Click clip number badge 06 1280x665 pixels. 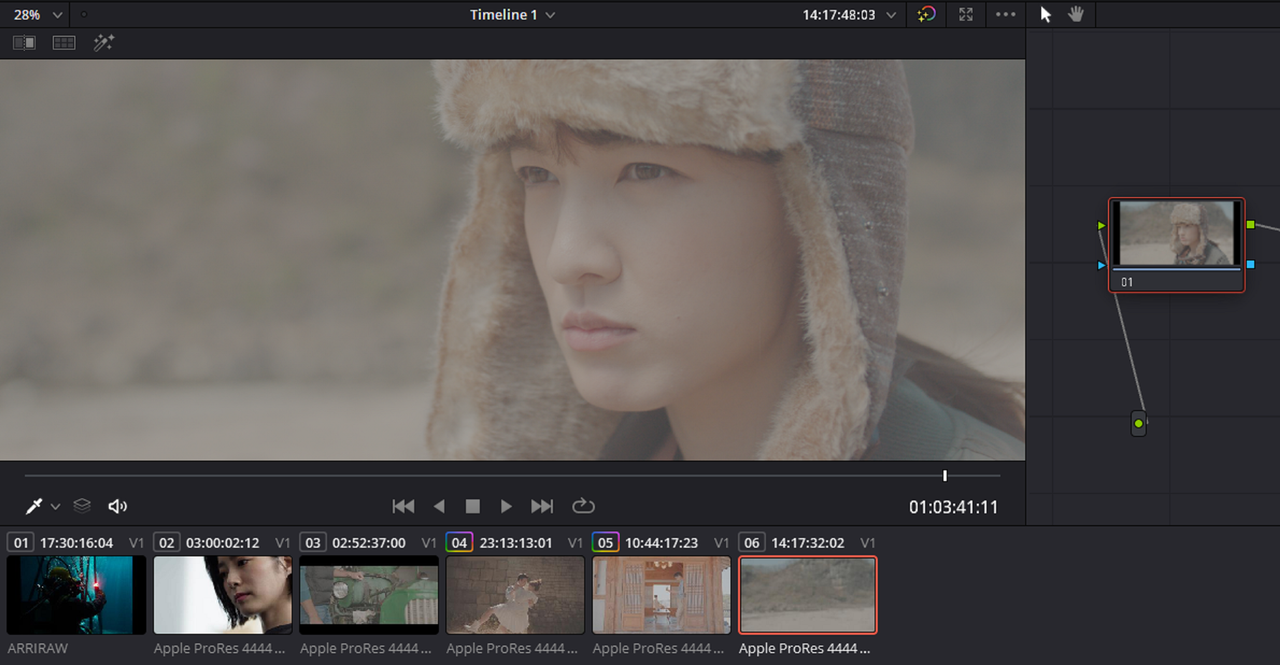(751, 542)
